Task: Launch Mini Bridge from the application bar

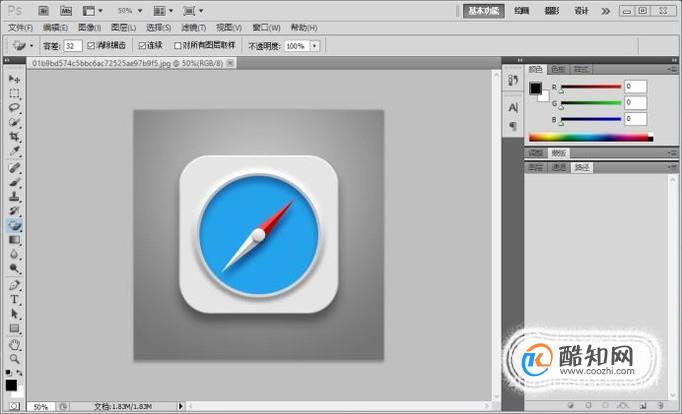Action: point(66,11)
